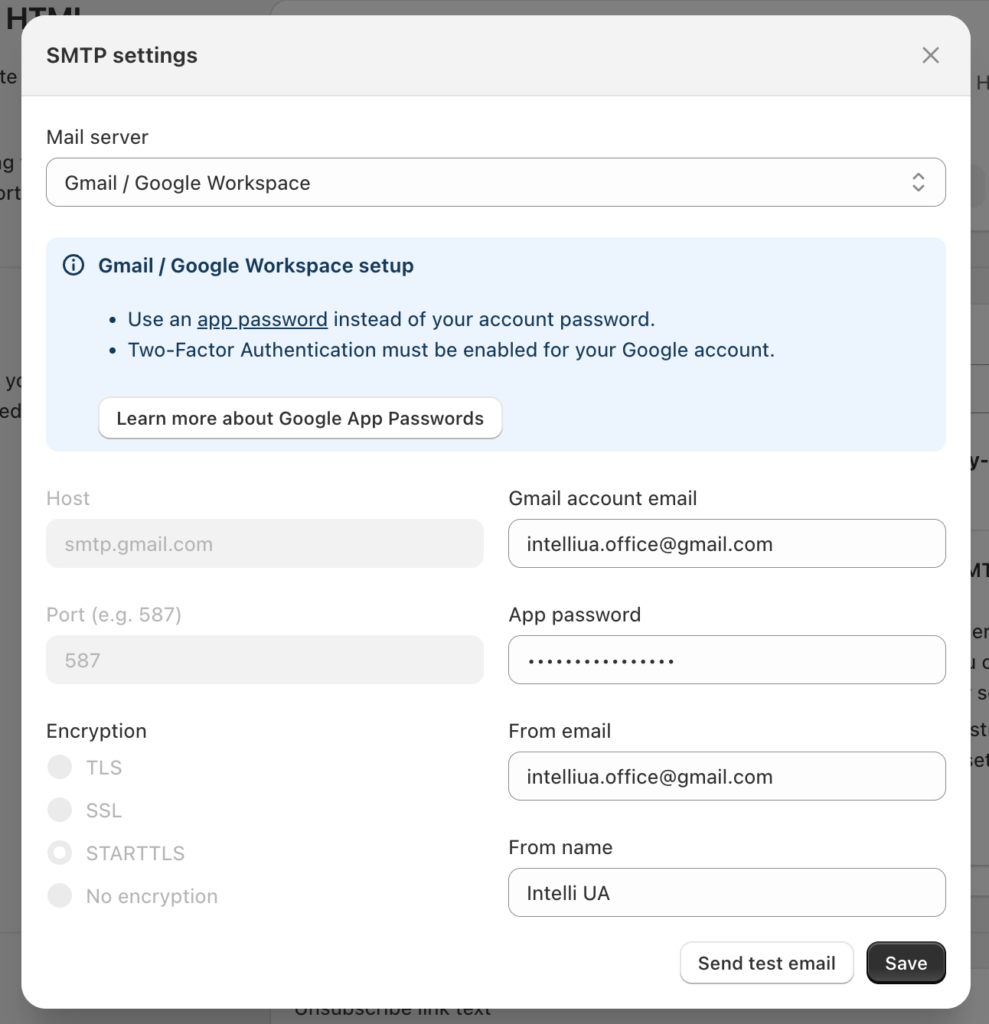Click Learn more about Google App Passwords

click(x=300, y=418)
